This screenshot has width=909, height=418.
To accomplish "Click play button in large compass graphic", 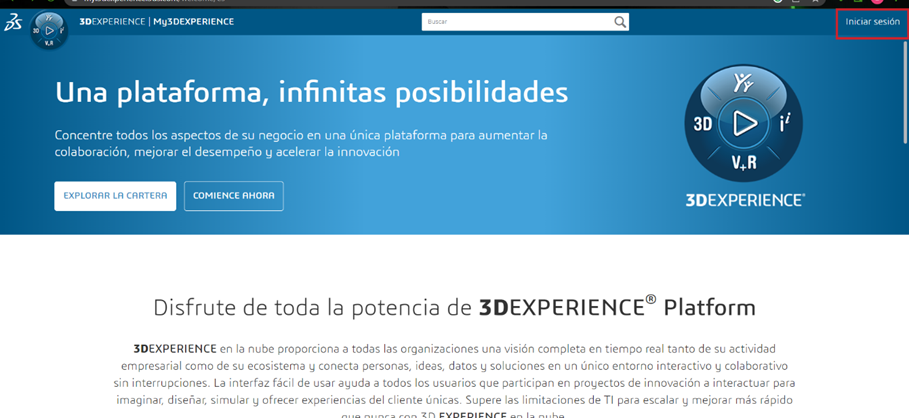I will (x=744, y=123).
